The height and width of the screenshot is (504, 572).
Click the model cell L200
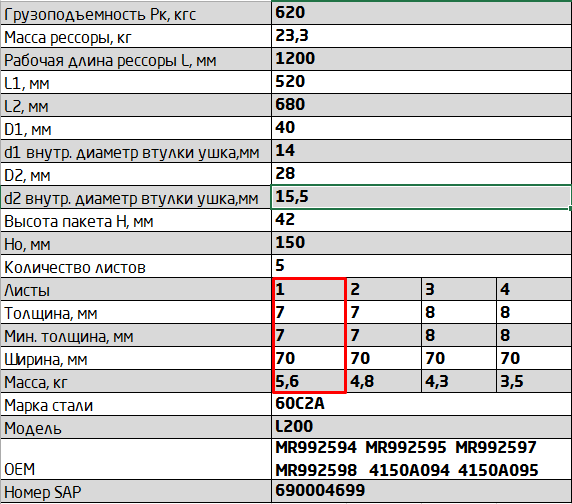point(421,427)
